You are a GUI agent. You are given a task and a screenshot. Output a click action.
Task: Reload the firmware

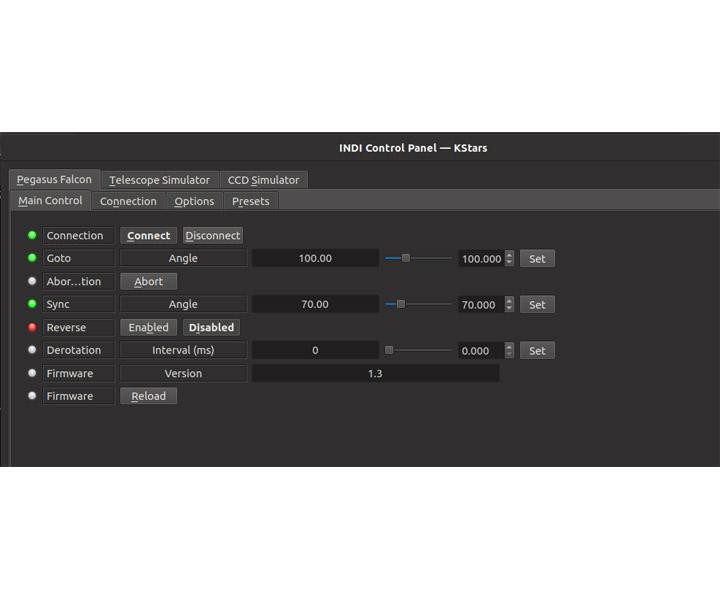point(148,396)
